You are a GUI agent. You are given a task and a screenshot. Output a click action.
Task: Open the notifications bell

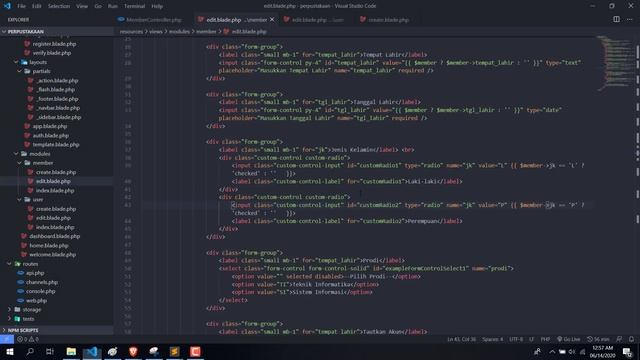click(631, 339)
